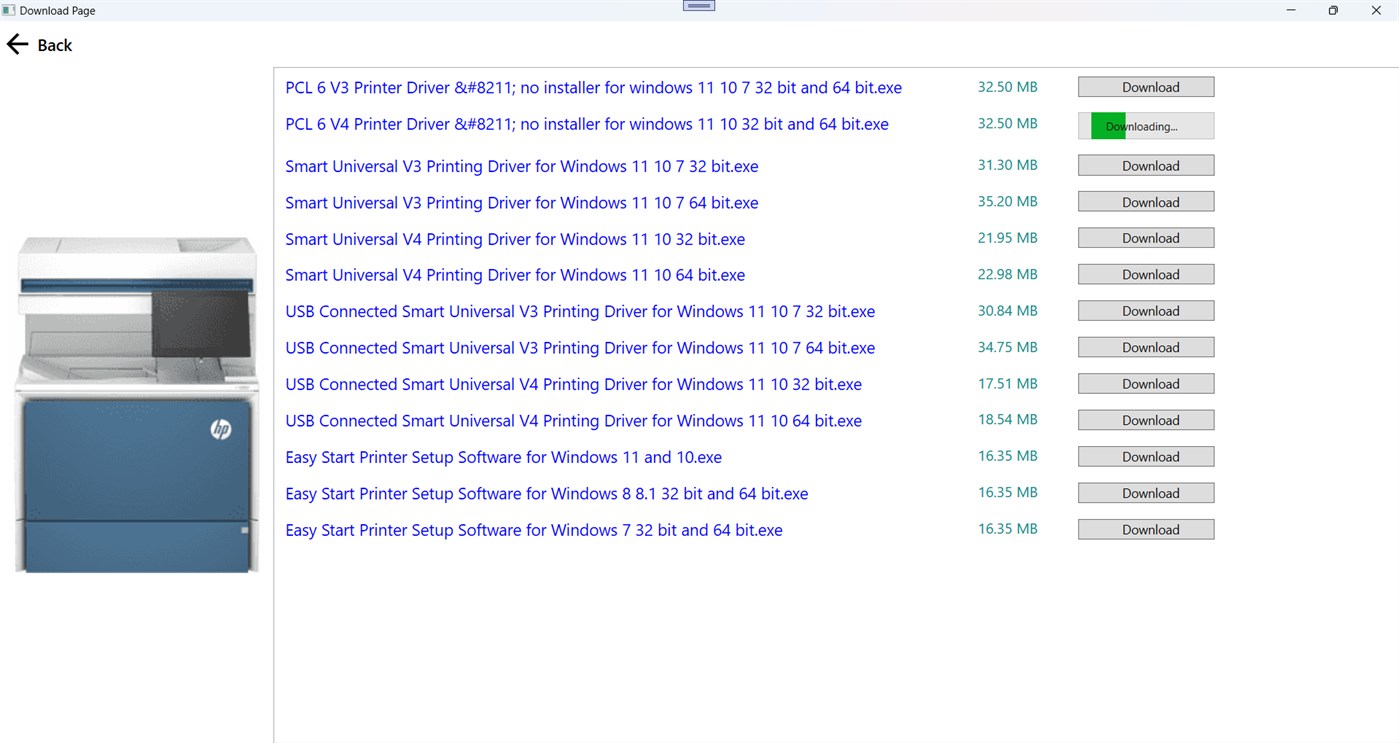Open Easy Start Setup Software for Windows 7 link
The height and width of the screenshot is (743, 1399).
point(535,530)
